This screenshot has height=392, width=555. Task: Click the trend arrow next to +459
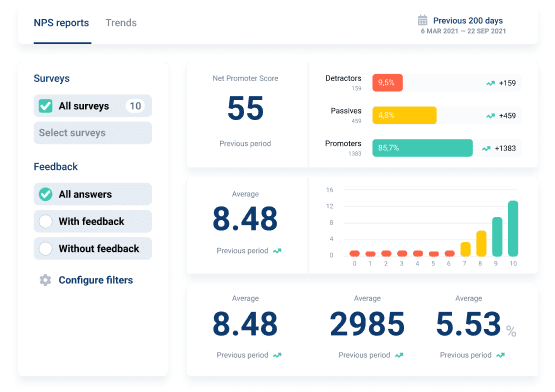pyautogui.click(x=490, y=116)
